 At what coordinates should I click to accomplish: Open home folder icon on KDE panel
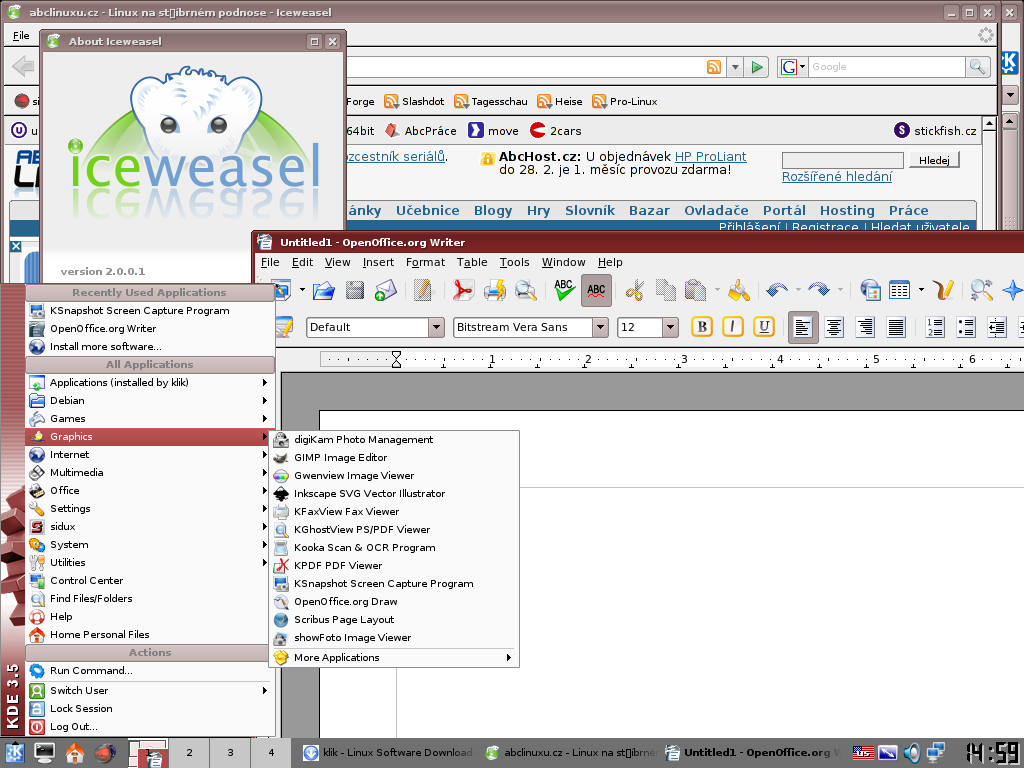pyautogui.click(x=74, y=753)
